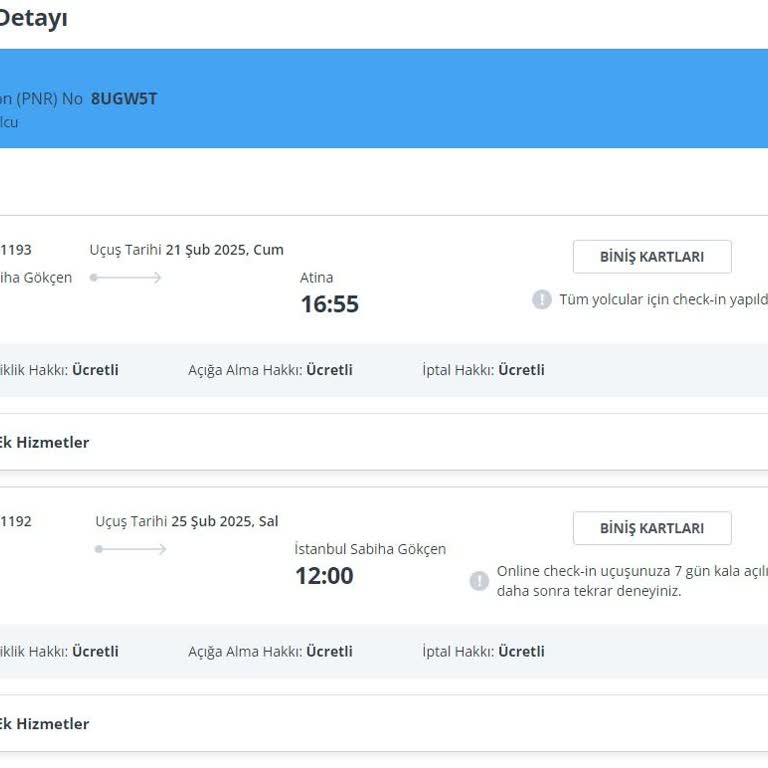Image resolution: width=768 pixels, height=768 pixels.
Task: Click the PNR code 8UGW5T
Action: pyautogui.click(x=124, y=98)
